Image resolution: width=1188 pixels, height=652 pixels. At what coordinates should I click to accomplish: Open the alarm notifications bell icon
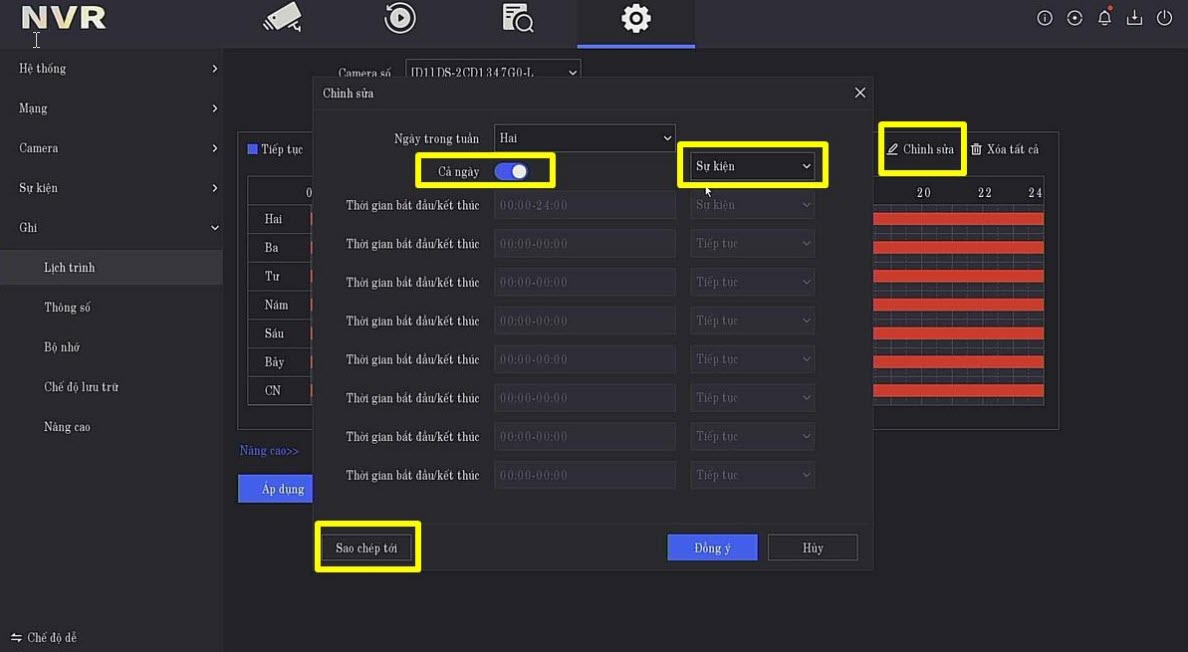pyautogui.click(x=1105, y=18)
